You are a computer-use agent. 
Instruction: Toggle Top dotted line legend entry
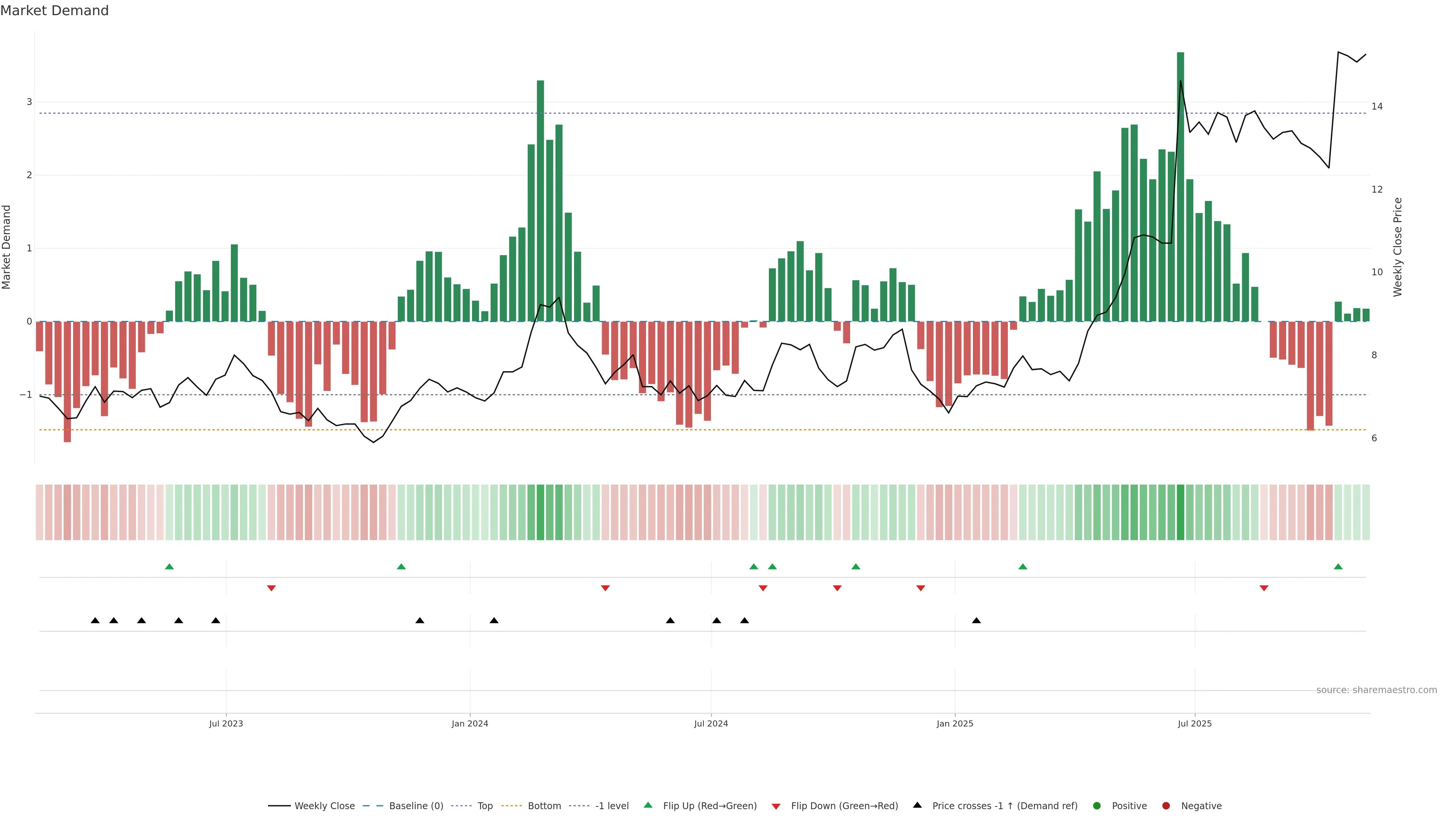pos(485,806)
